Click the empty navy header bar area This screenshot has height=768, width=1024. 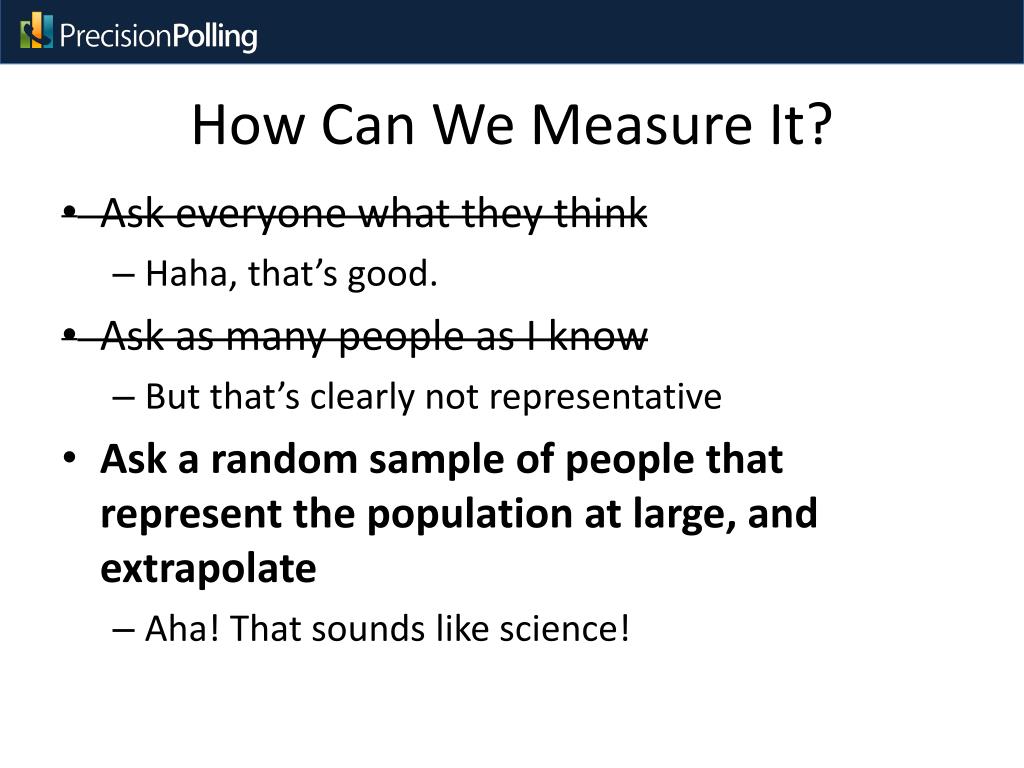tap(640, 31)
